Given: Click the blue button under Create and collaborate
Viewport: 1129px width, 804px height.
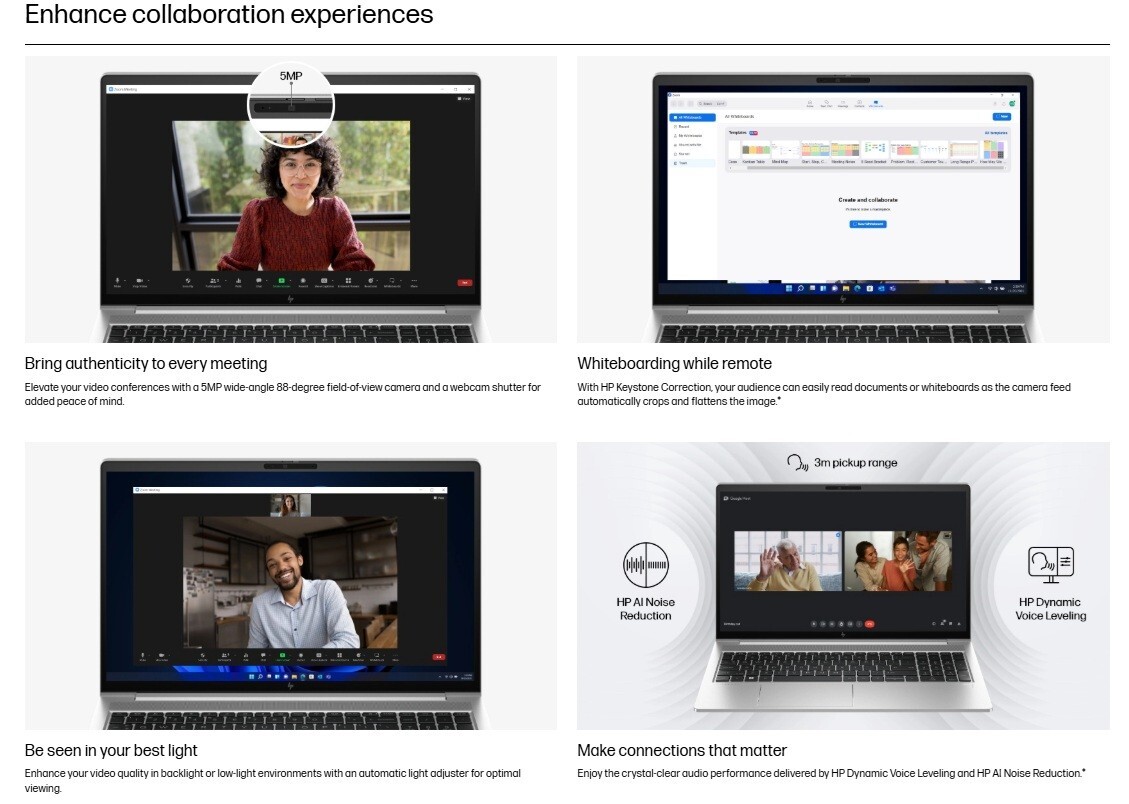Looking at the screenshot, I should click(x=868, y=224).
